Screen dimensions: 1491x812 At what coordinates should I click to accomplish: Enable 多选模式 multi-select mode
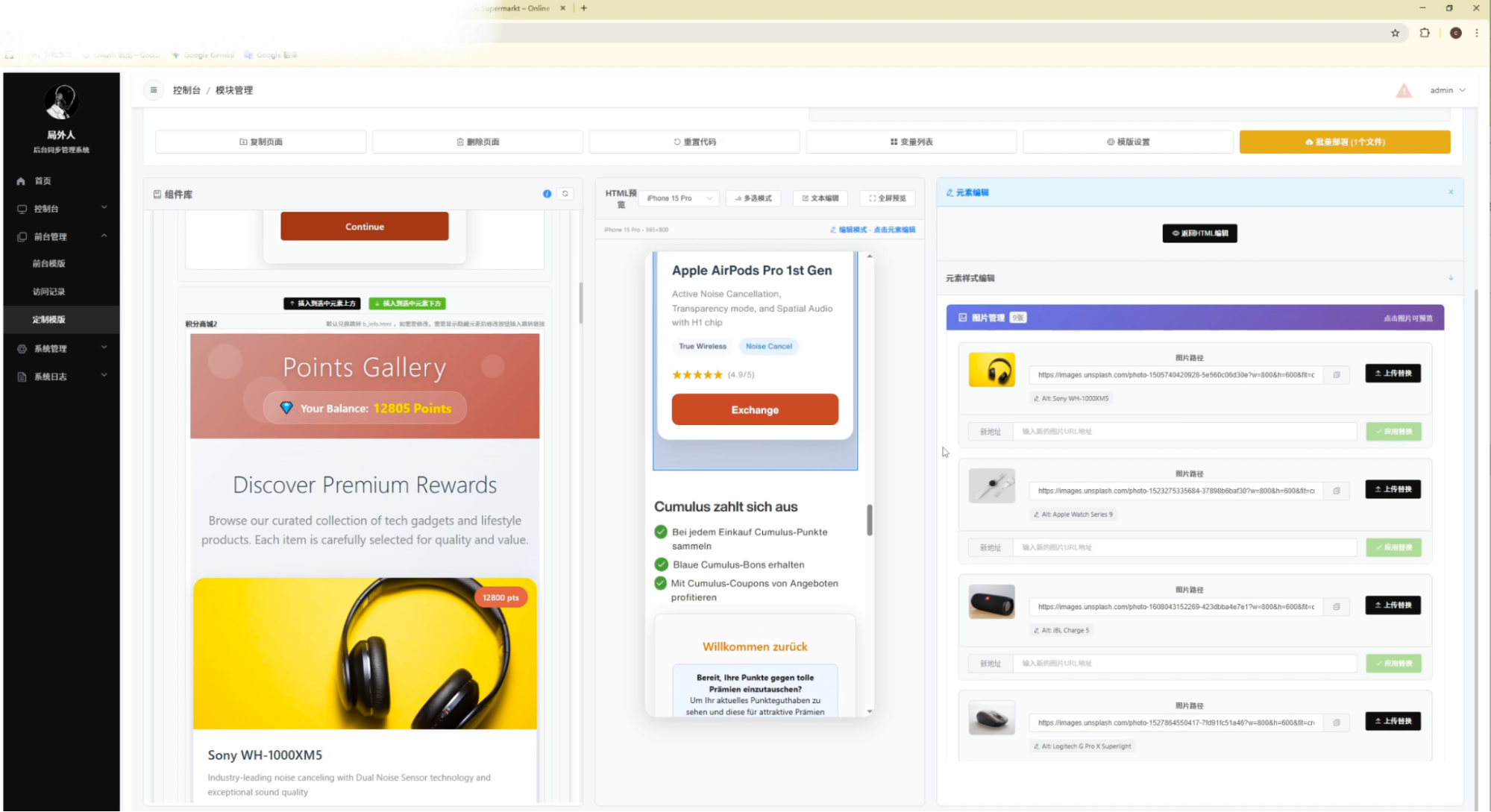point(753,198)
